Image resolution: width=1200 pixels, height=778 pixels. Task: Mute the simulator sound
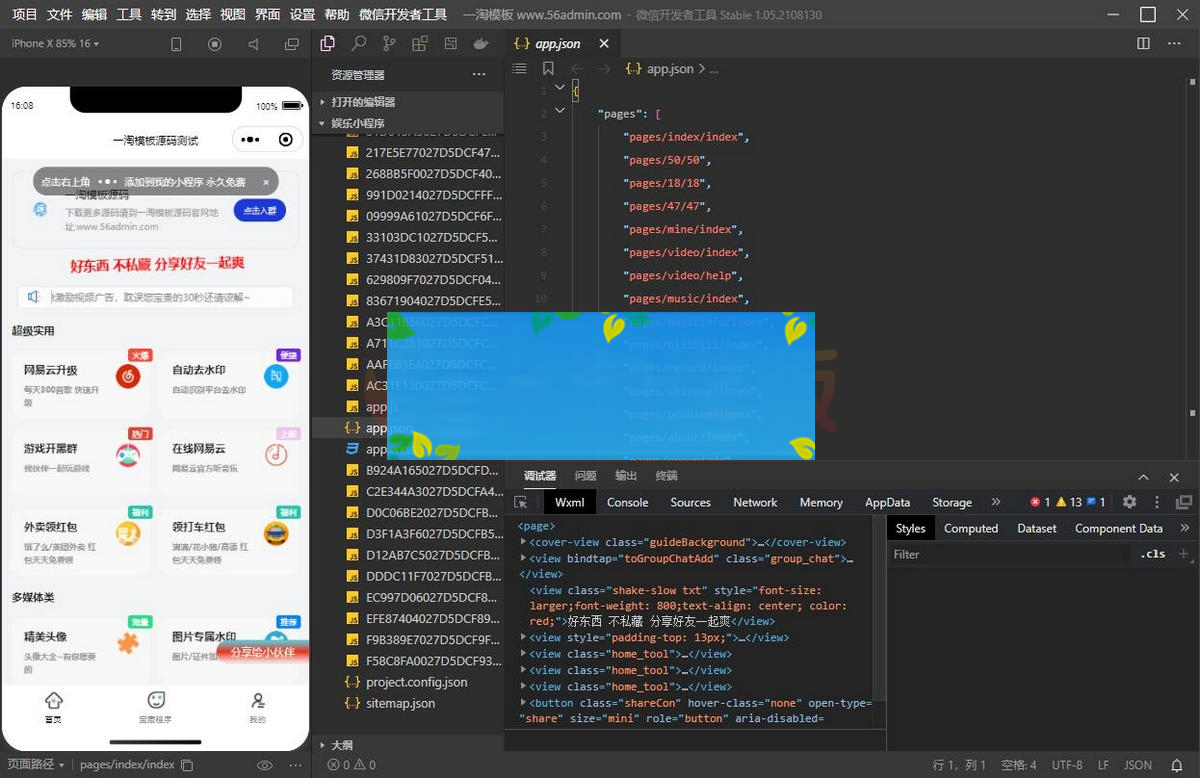(254, 44)
